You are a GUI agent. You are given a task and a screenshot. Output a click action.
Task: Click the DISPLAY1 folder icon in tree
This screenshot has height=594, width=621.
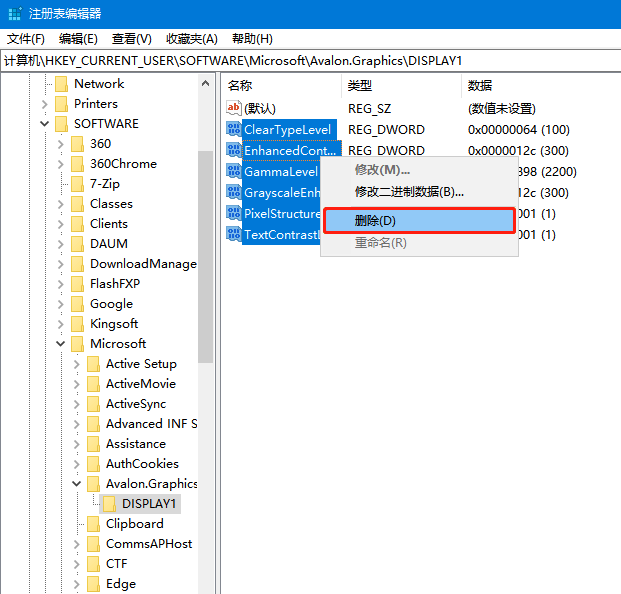coord(110,504)
